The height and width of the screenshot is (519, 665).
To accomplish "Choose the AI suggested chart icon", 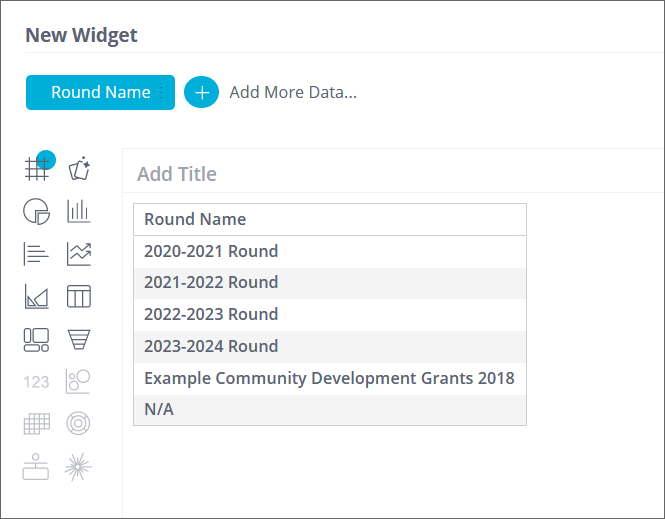I will point(79,169).
